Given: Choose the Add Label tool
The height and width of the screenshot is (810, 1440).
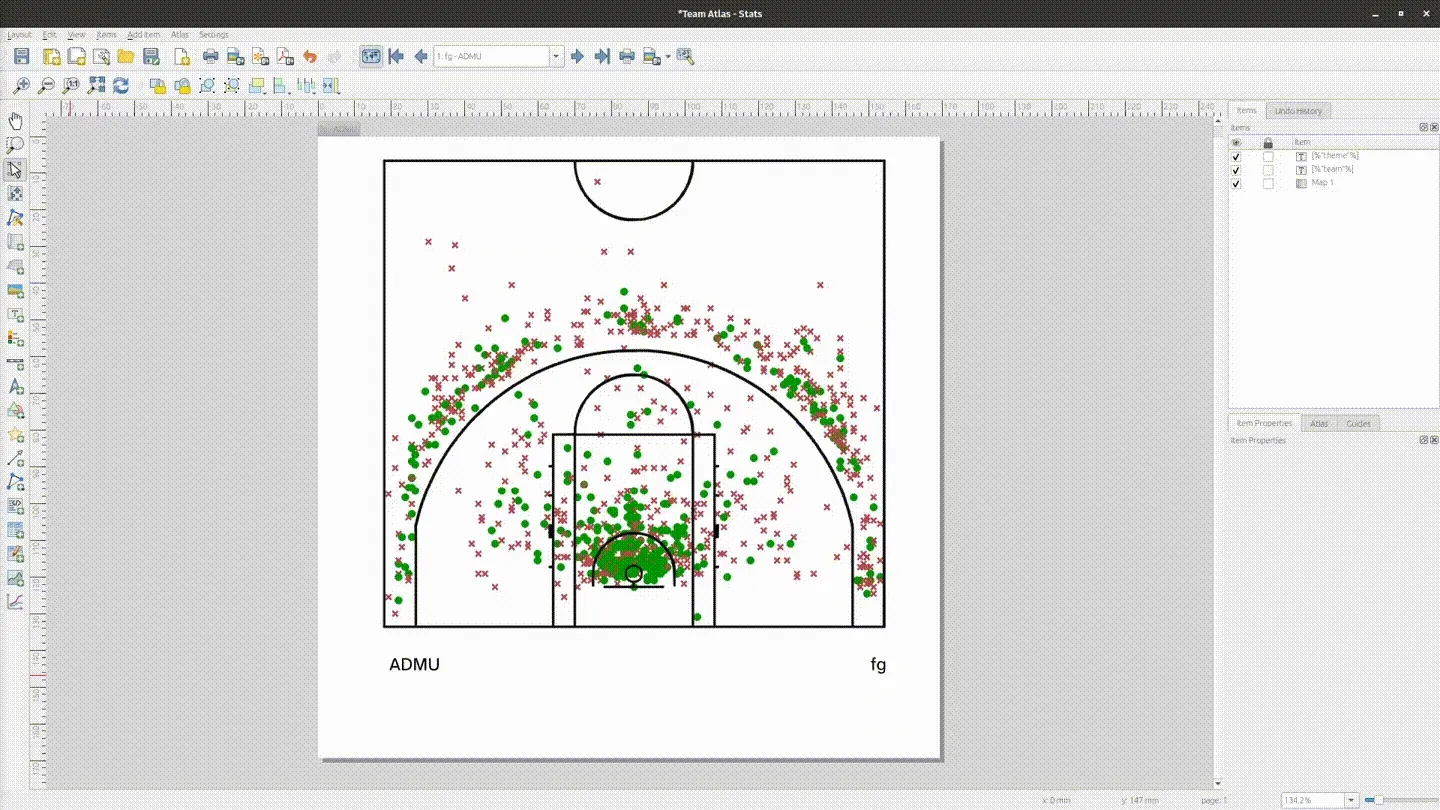Looking at the screenshot, I should [x=15, y=314].
